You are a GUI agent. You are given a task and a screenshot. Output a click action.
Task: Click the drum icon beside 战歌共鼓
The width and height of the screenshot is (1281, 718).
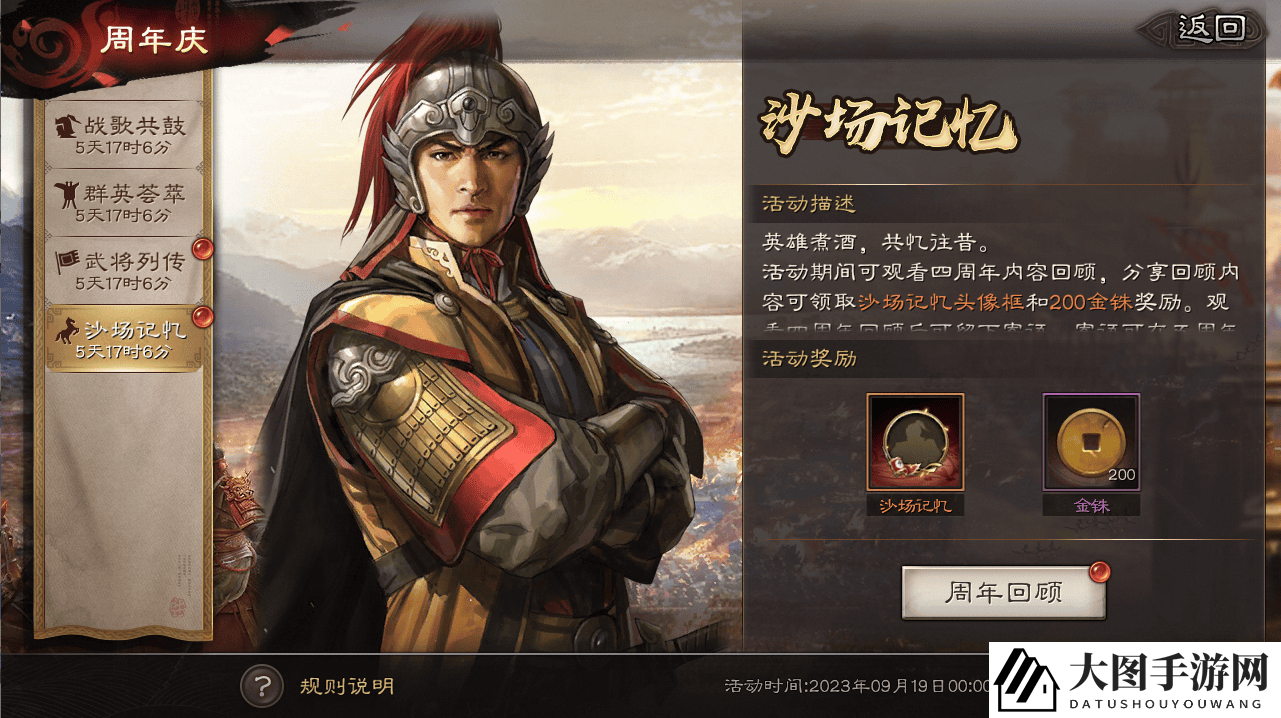point(69,126)
